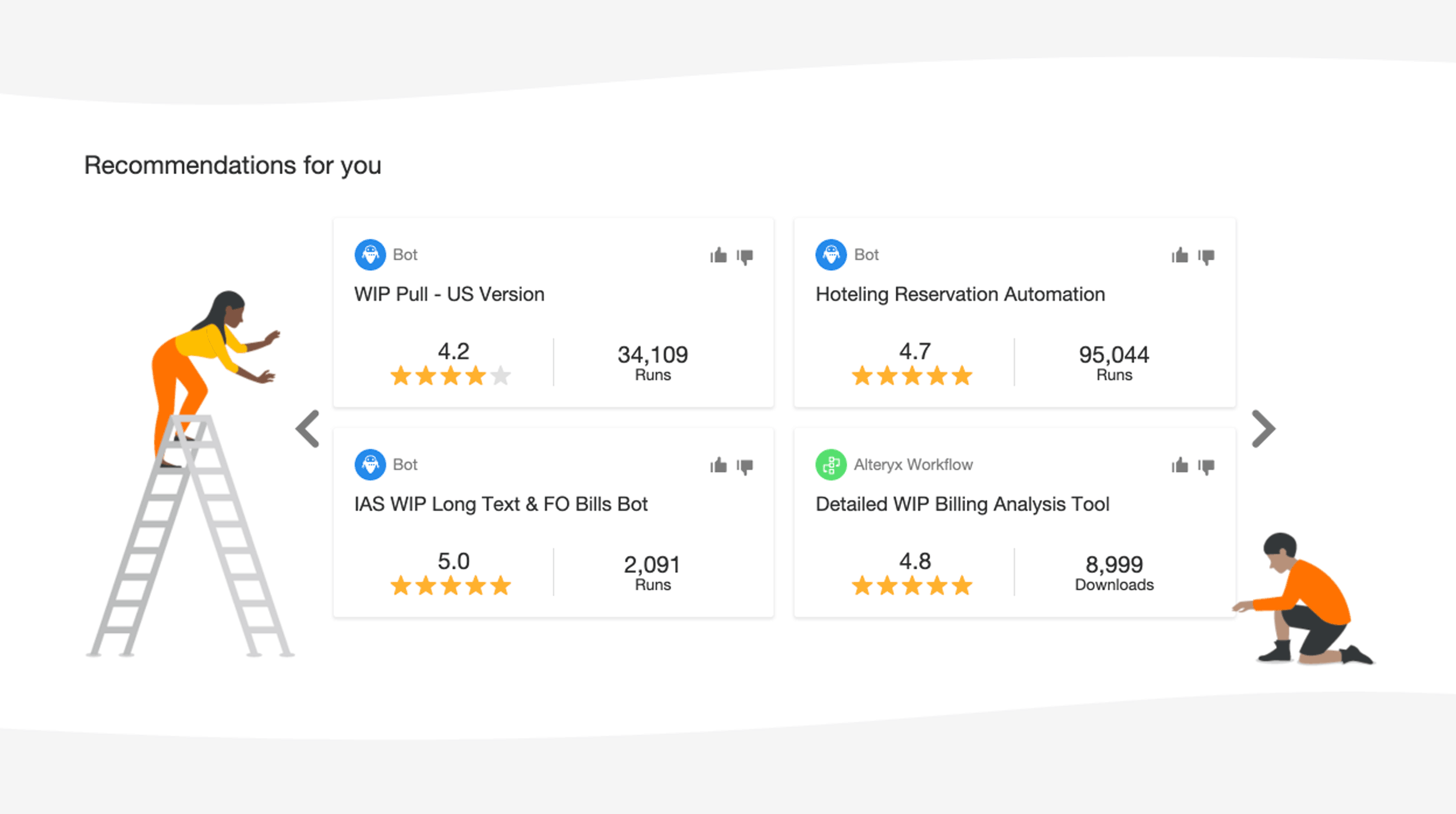Like Hoteling Reservation Automation bot
Image resolution: width=1456 pixels, height=814 pixels.
[x=1180, y=256]
